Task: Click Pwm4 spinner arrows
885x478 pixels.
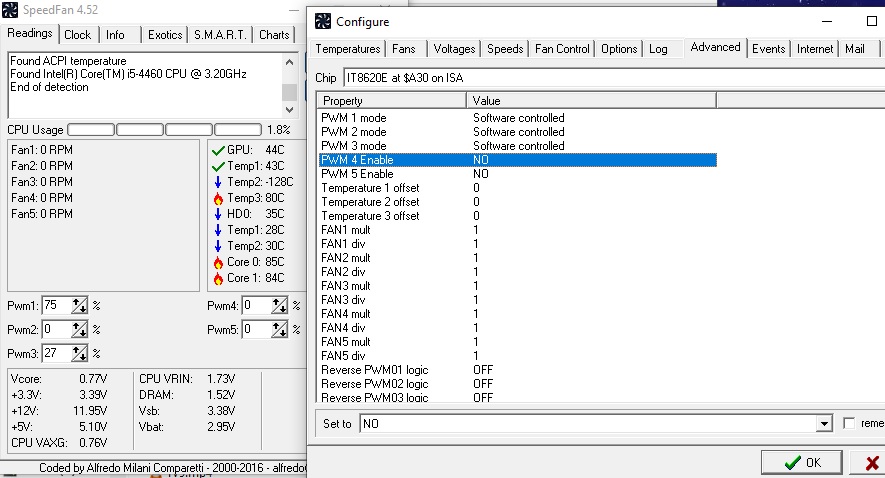Action: (279, 305)
